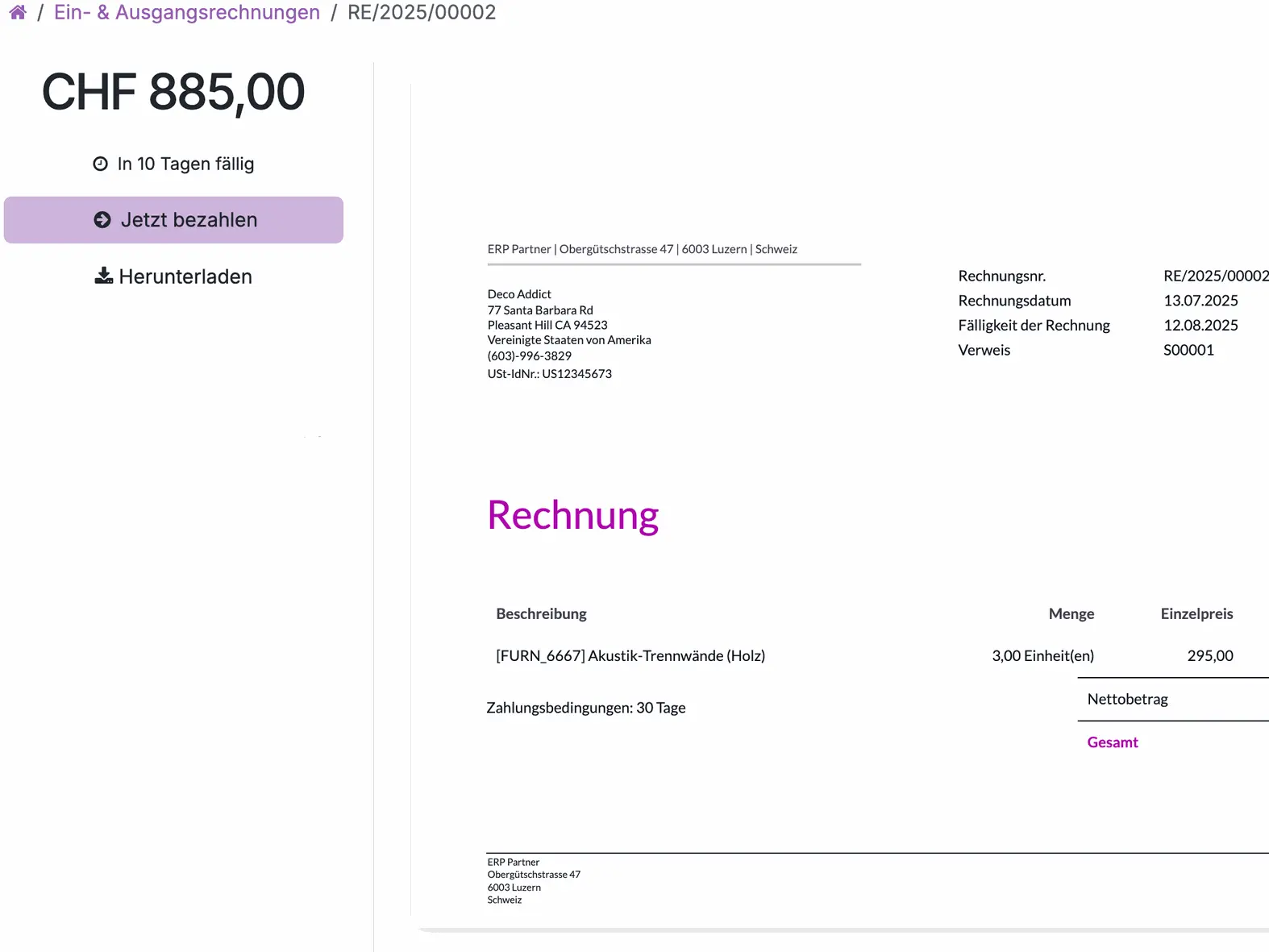Select the Rechnung document heading

tap(572, 515)
